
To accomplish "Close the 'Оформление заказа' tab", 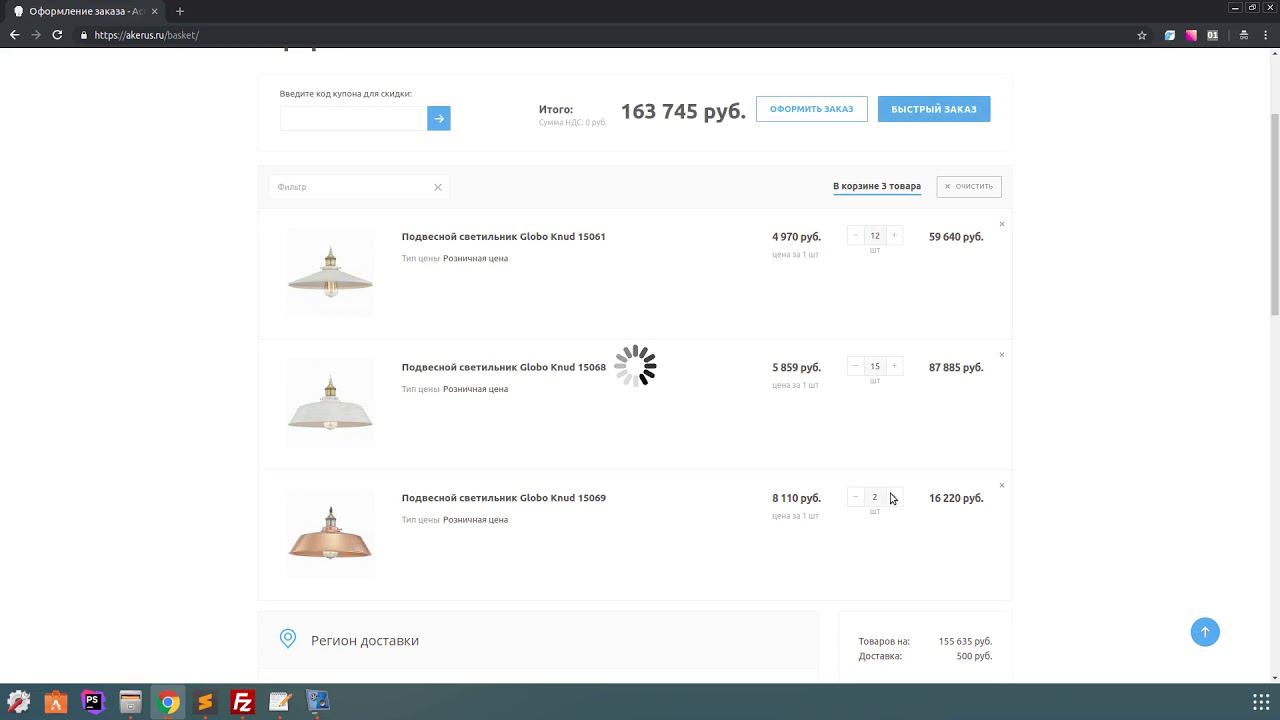I will point(154,11).
